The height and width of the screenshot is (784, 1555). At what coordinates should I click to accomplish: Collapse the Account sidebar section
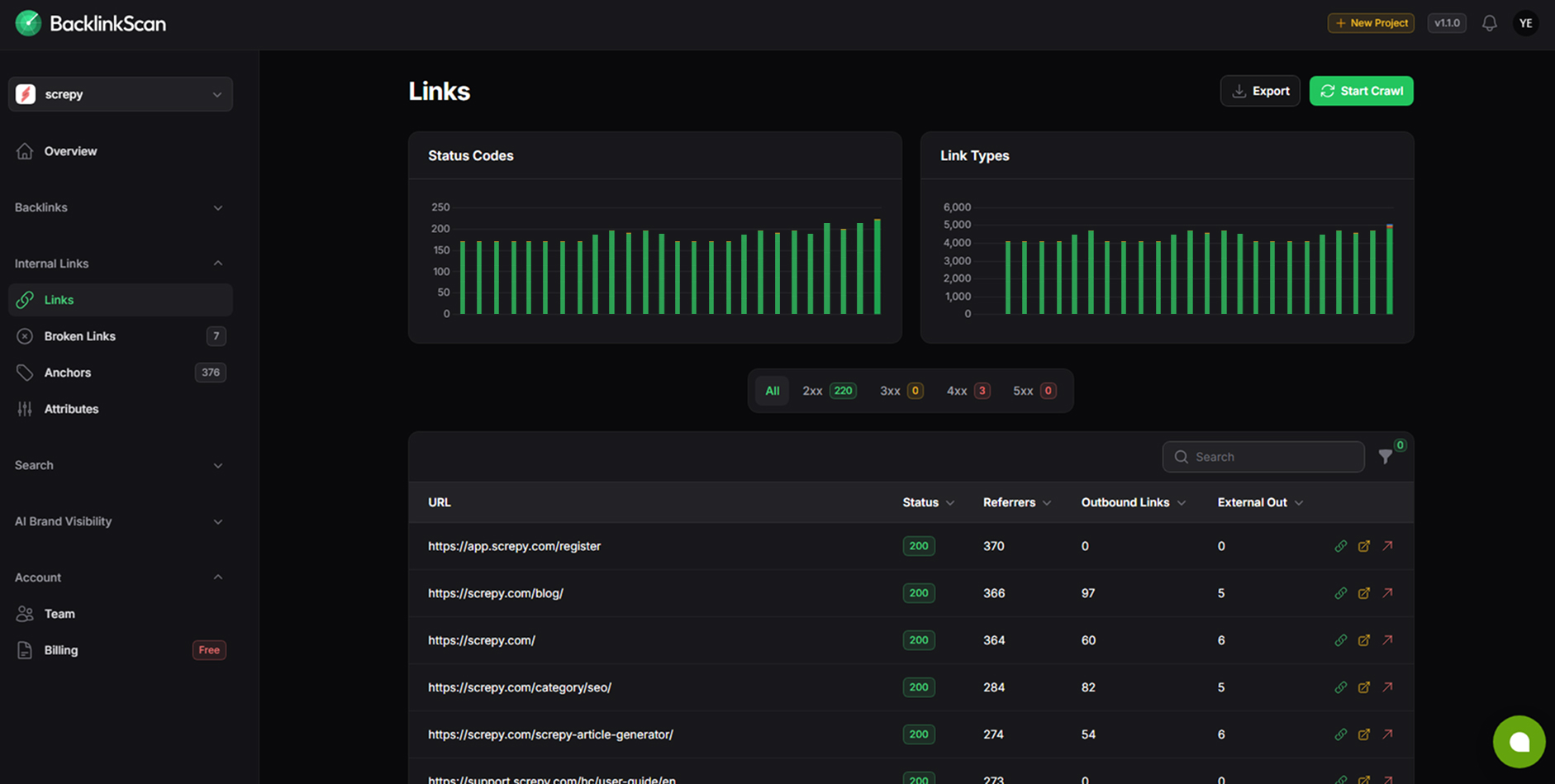coord(120,577)
